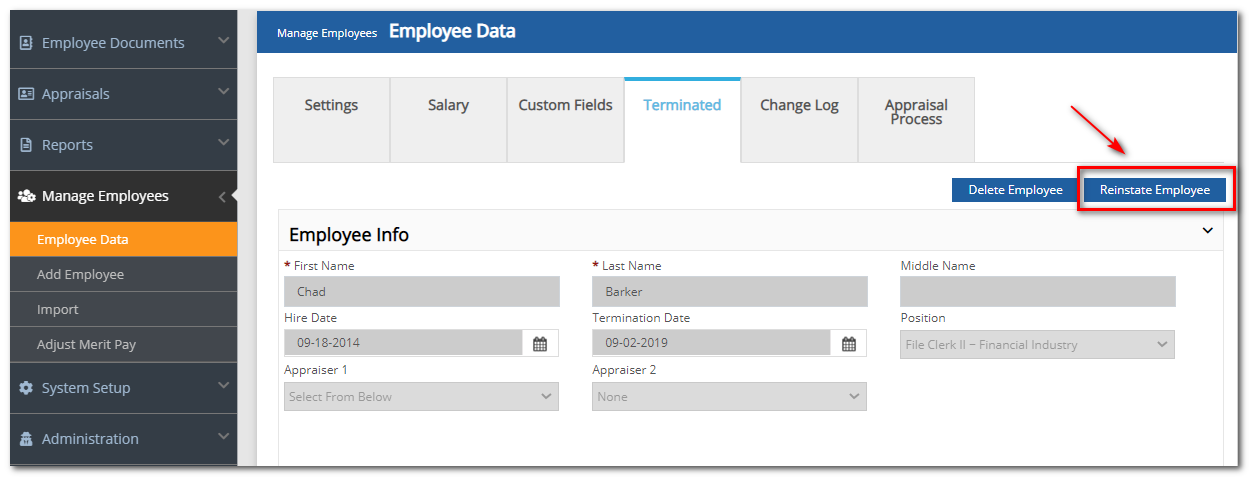Click the Employee Documents sidebar icon

(x=26, y=43)
